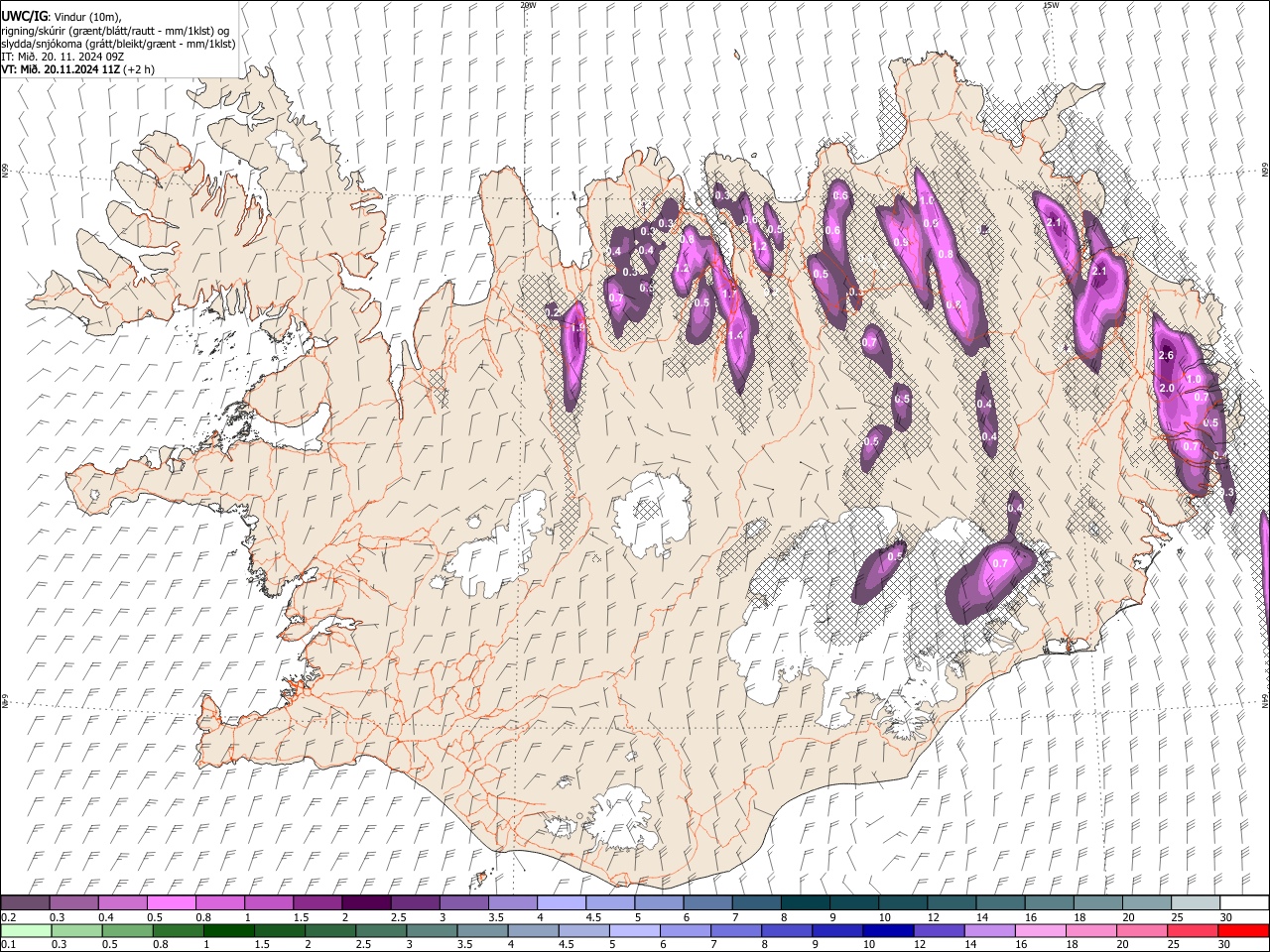Pick the lower scale swatch between 0.1 and 0.3
Viewport: 1270px width, 952px height.
pos(25,931)
